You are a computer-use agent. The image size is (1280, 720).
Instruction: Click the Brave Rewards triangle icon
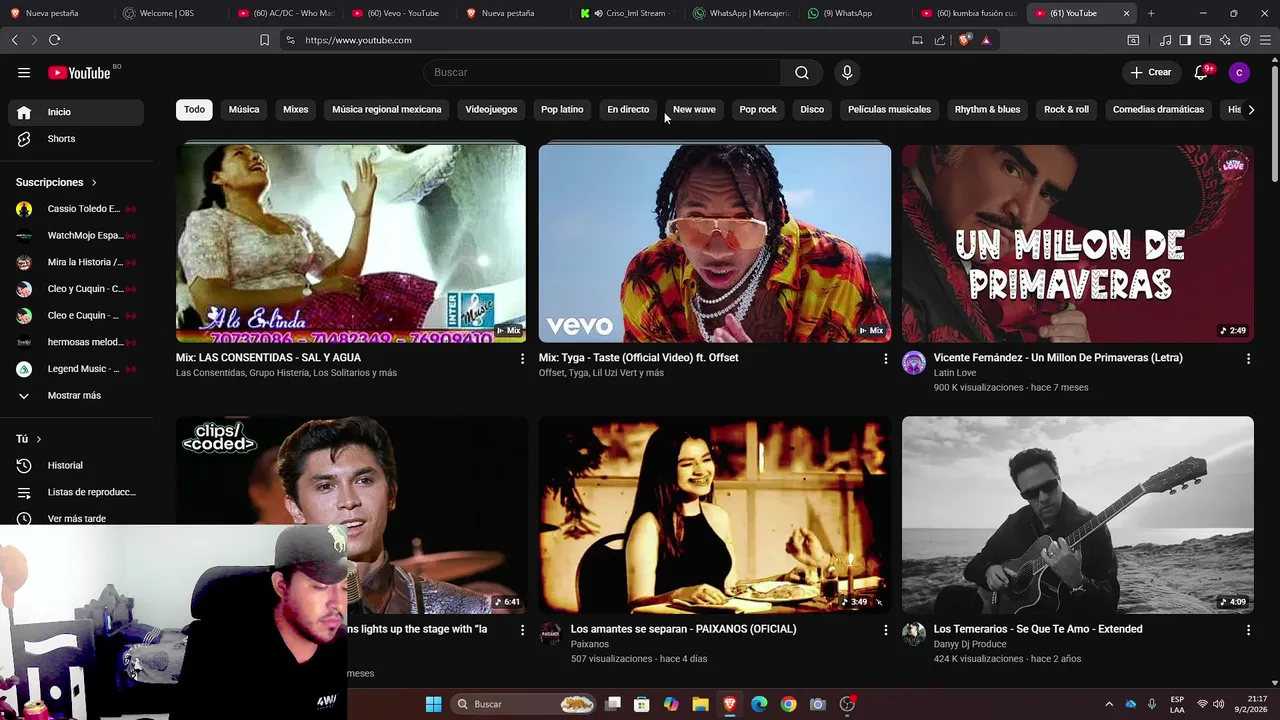986,40
